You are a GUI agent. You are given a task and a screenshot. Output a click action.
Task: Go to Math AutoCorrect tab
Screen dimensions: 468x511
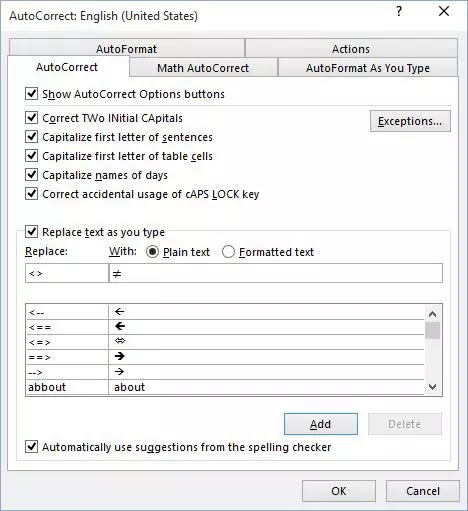point(203,68)
